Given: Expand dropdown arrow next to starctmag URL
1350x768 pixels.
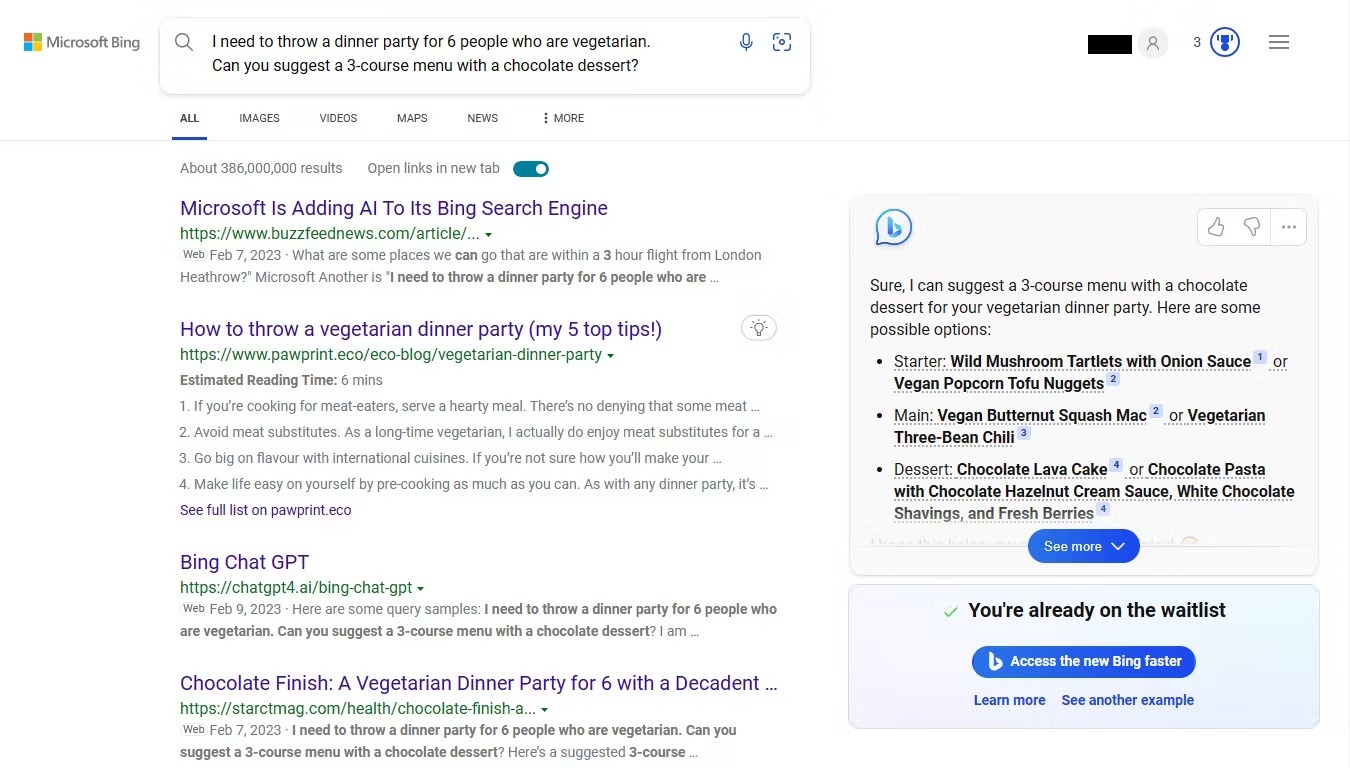Looking at the screenshot, I should point(544,710).
